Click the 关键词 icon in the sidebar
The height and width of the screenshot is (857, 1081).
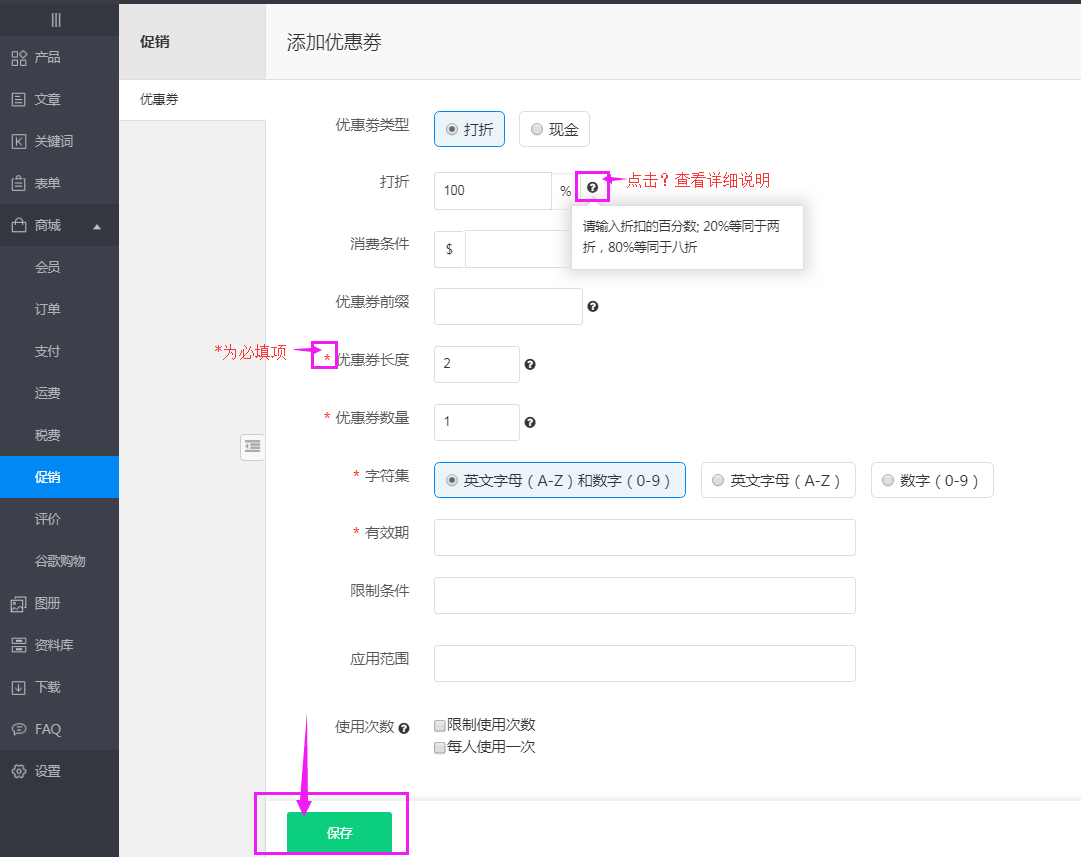(20, 141)
